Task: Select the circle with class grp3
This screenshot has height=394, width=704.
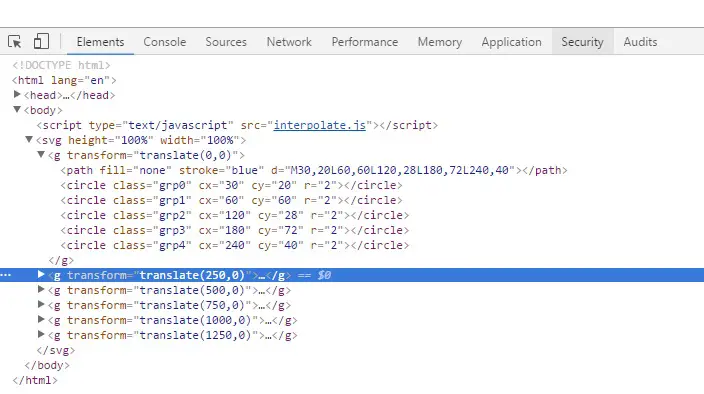Action: click(235, 230)
